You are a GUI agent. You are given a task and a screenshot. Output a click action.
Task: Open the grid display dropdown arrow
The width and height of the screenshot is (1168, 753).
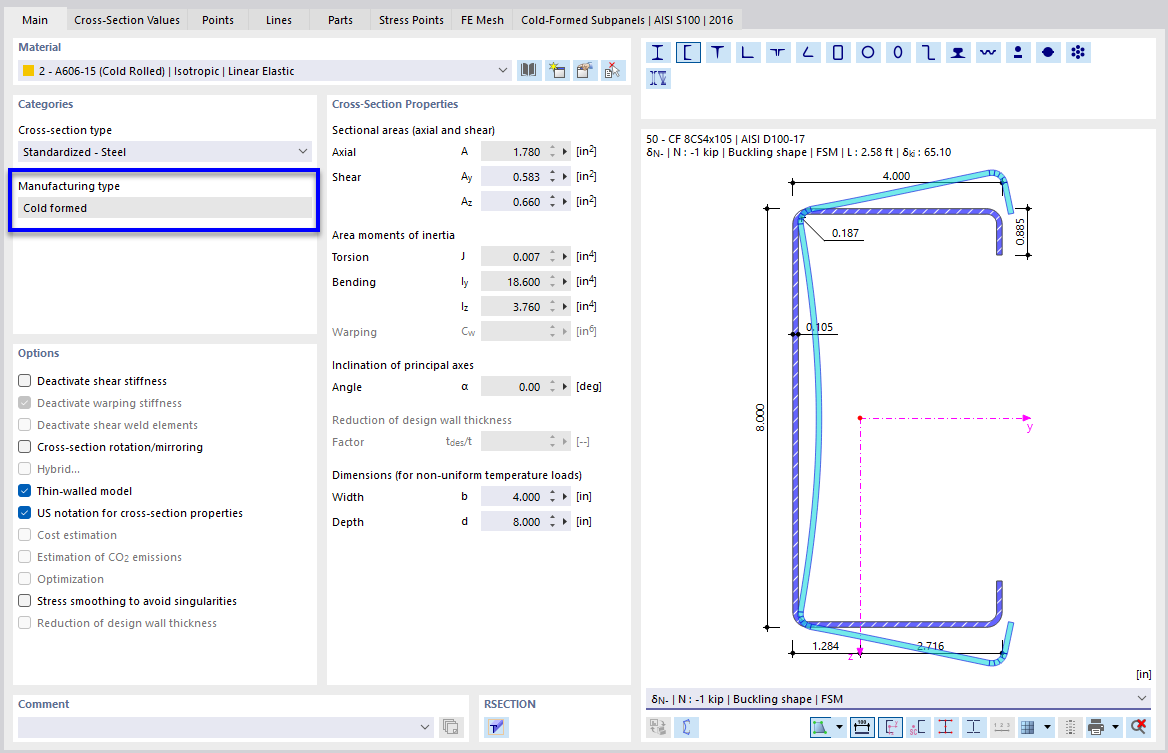(1047, 727)
